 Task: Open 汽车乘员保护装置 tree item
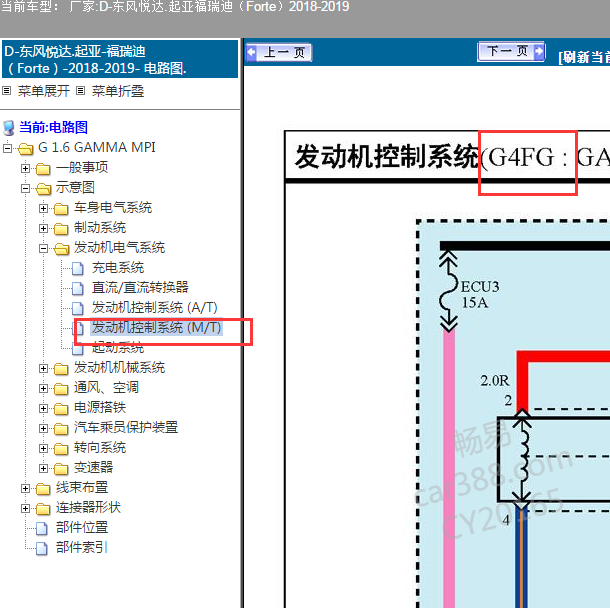(126, 428)
